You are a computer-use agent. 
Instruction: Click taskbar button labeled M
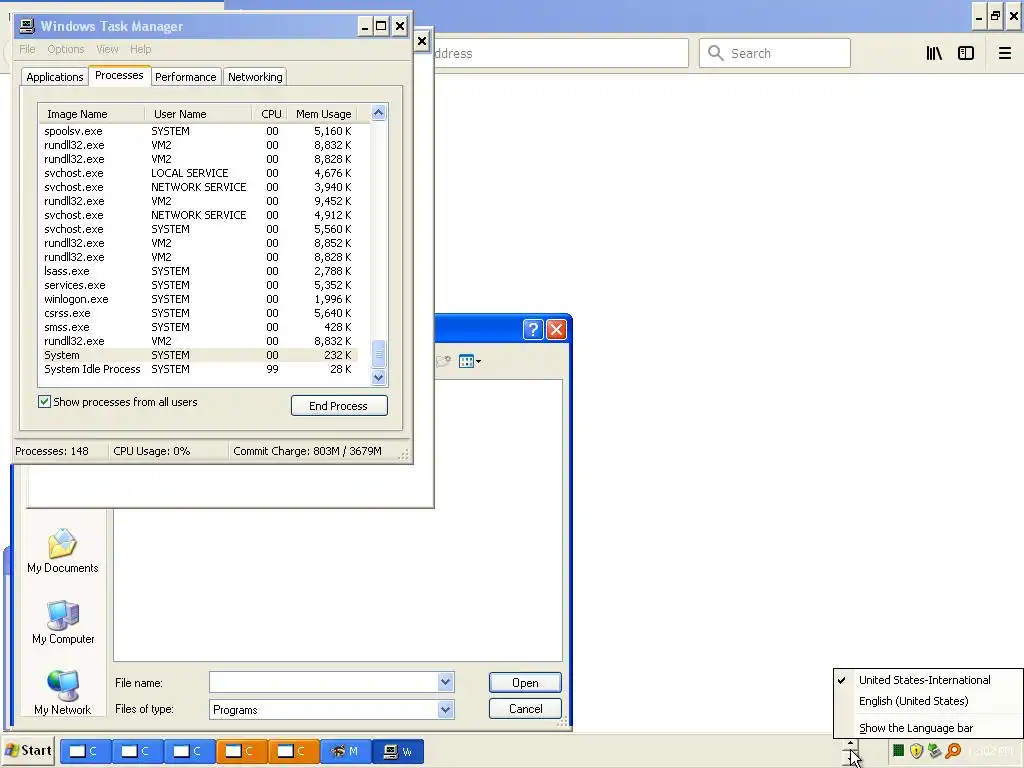[x=345, y=752]
